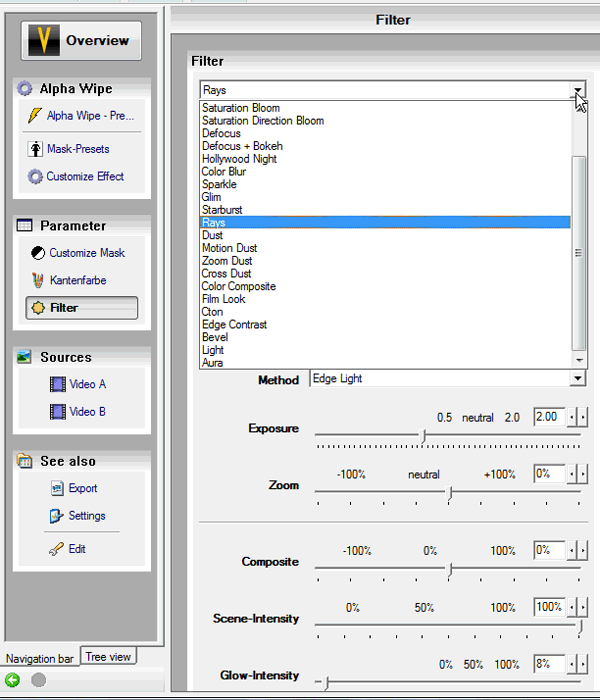Click the Settings page icon
The width and height of the screenshot is (600, 700).
click(x=57, y=516)
